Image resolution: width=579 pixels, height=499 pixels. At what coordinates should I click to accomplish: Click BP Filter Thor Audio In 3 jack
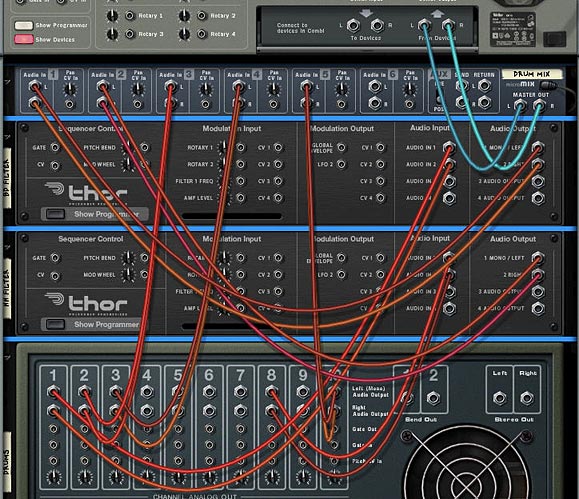(449, 181)
